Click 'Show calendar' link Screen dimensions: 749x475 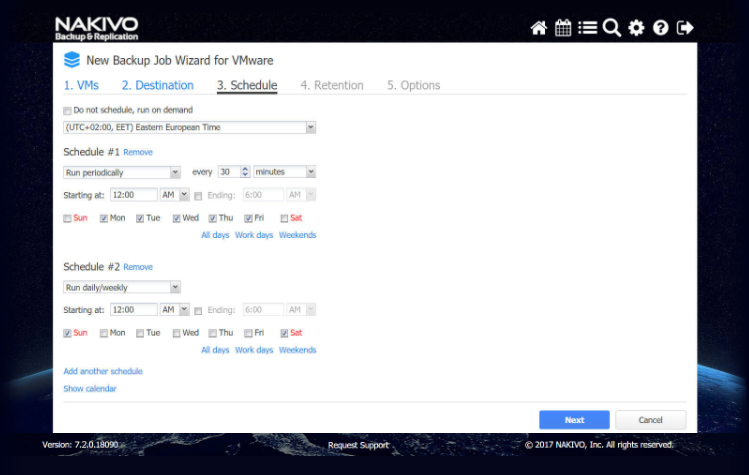(x=90, y=389)
